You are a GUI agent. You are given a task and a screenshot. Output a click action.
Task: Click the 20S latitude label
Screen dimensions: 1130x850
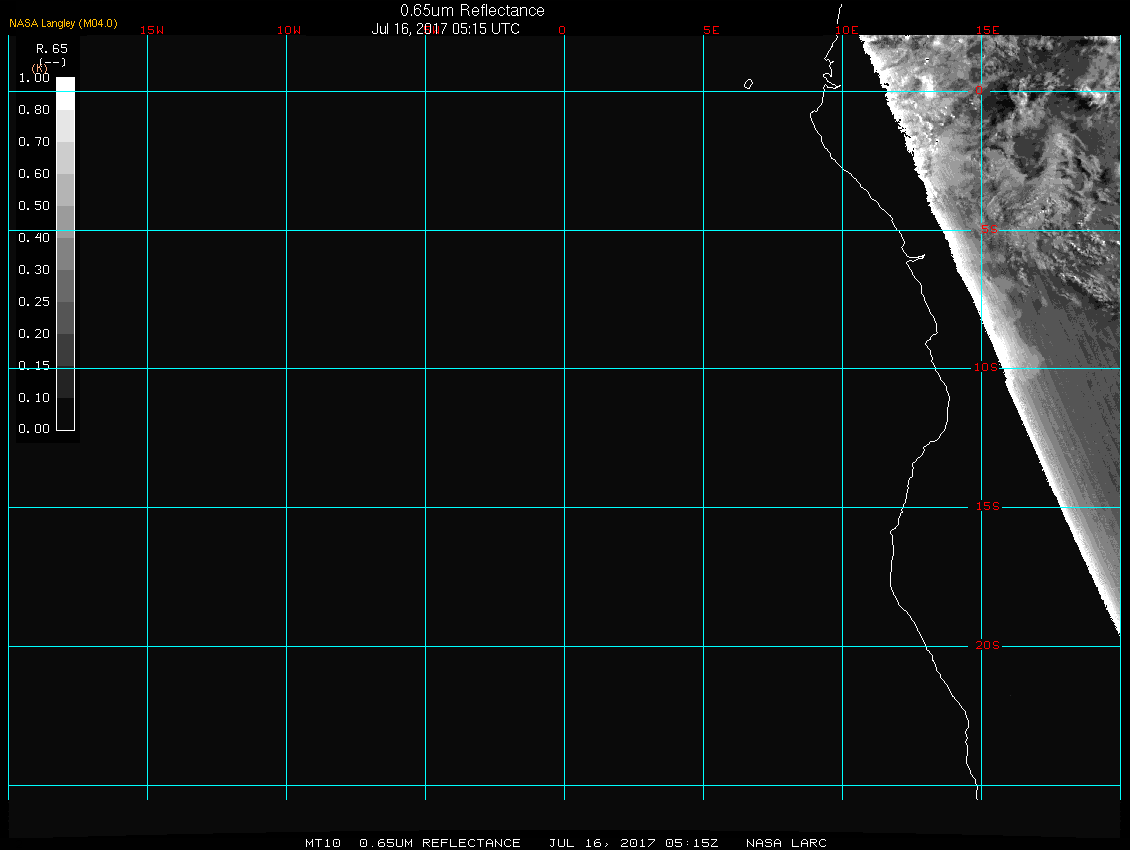[988, 646]
